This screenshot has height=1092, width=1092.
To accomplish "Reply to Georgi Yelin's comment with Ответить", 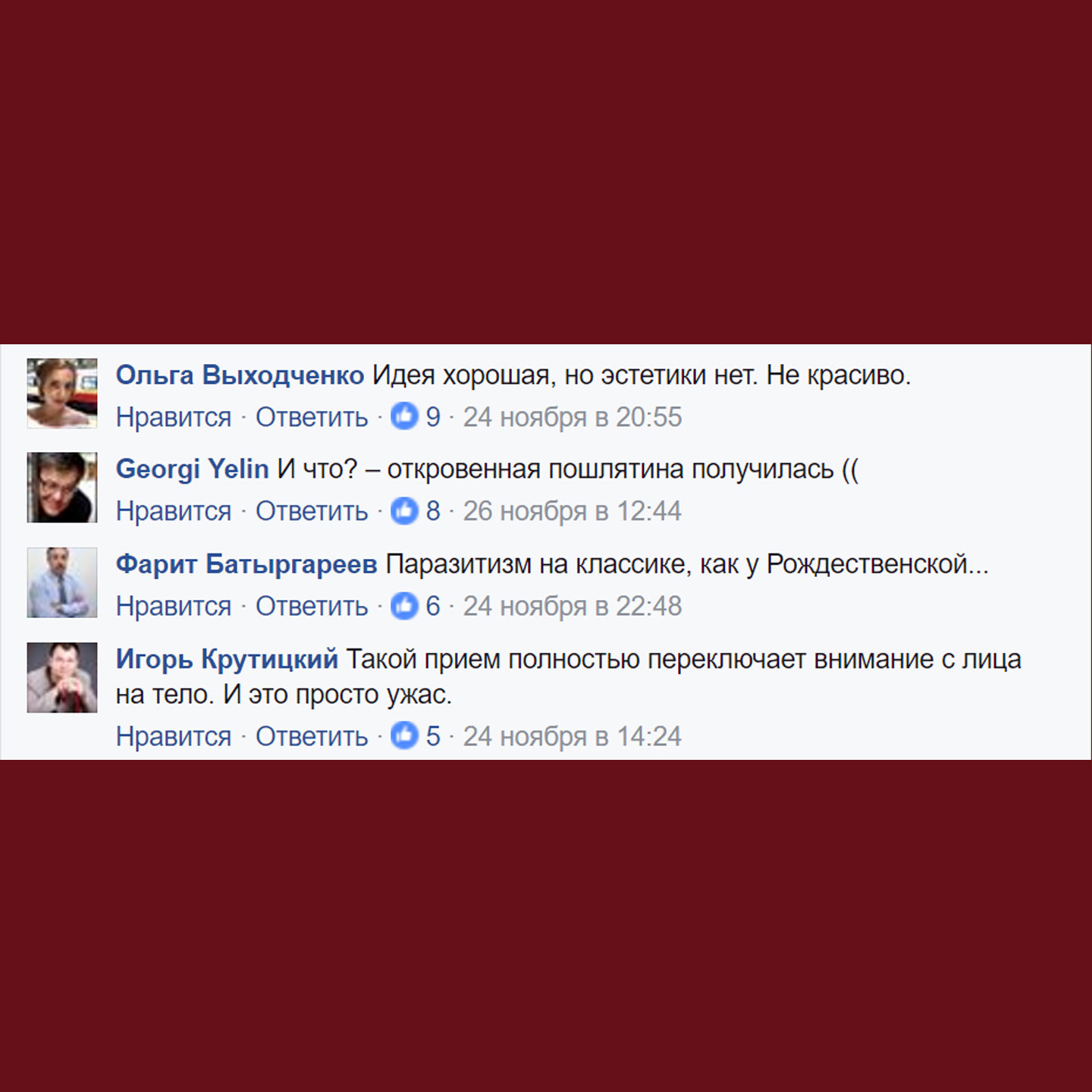I will [312, 511].
